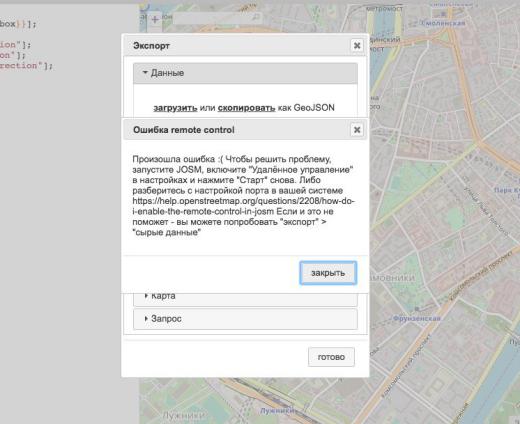Image resolution: width=520 pixels, height=424 pixels.
Task: Close the Ошибка remote control dialog X
Action: coord(357,130)
